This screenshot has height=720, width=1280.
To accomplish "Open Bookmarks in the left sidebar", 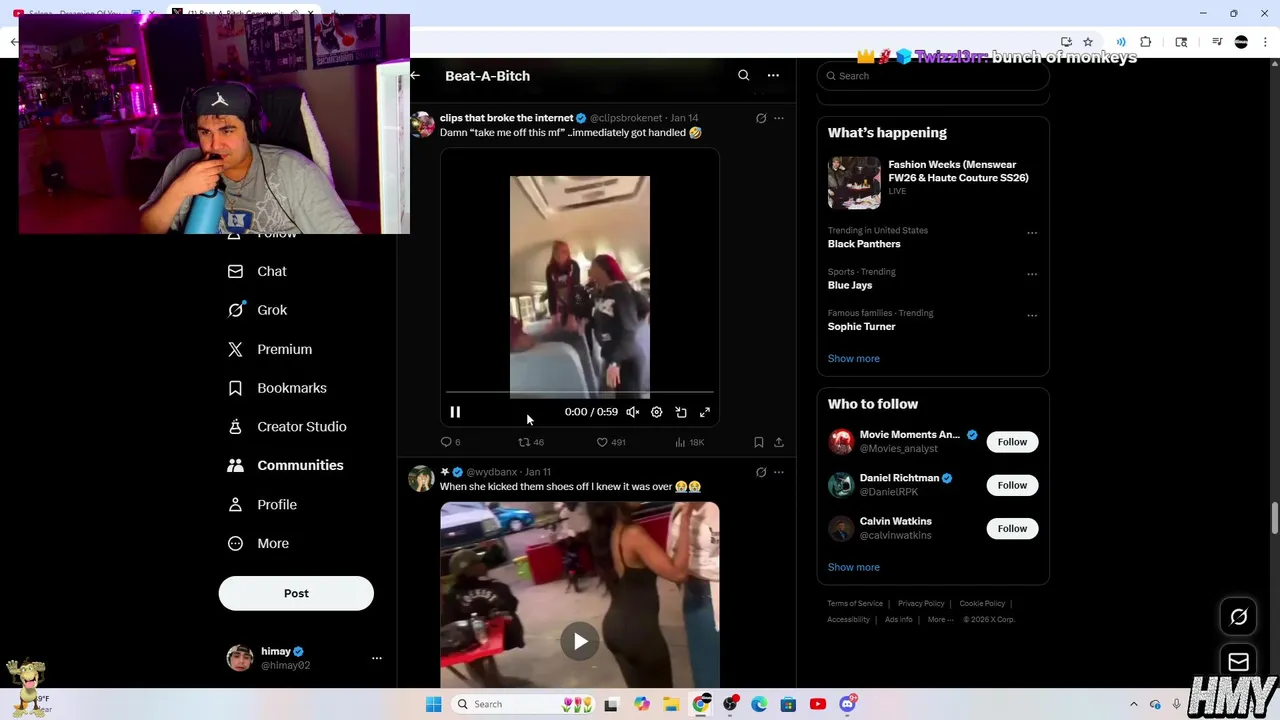I will click(x=277, y=388).
